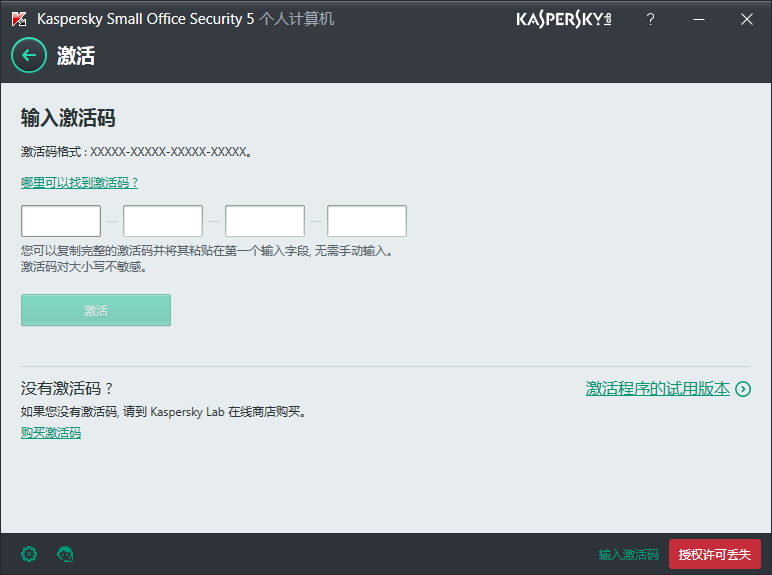Viewport: 772px width, 575px height.
Task: Click the red 授权许可丢失 button
Action: (x=714, y=554)
